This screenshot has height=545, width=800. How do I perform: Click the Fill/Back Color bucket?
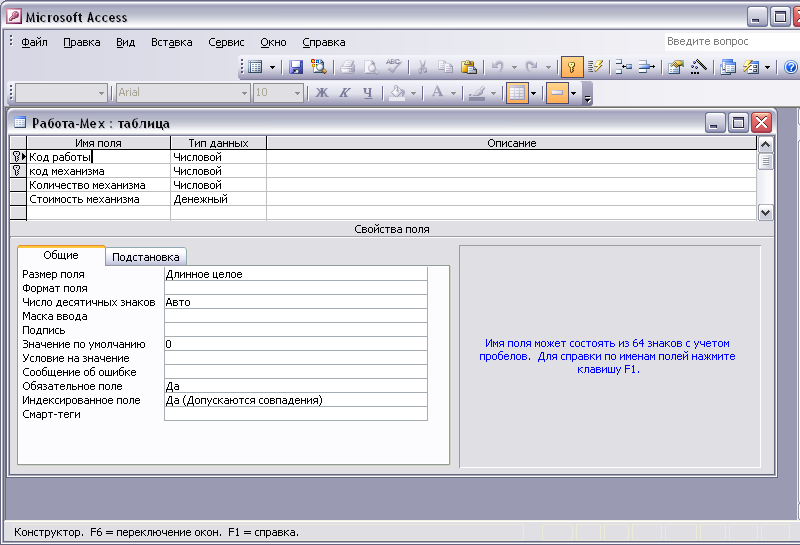pos(397,93)
